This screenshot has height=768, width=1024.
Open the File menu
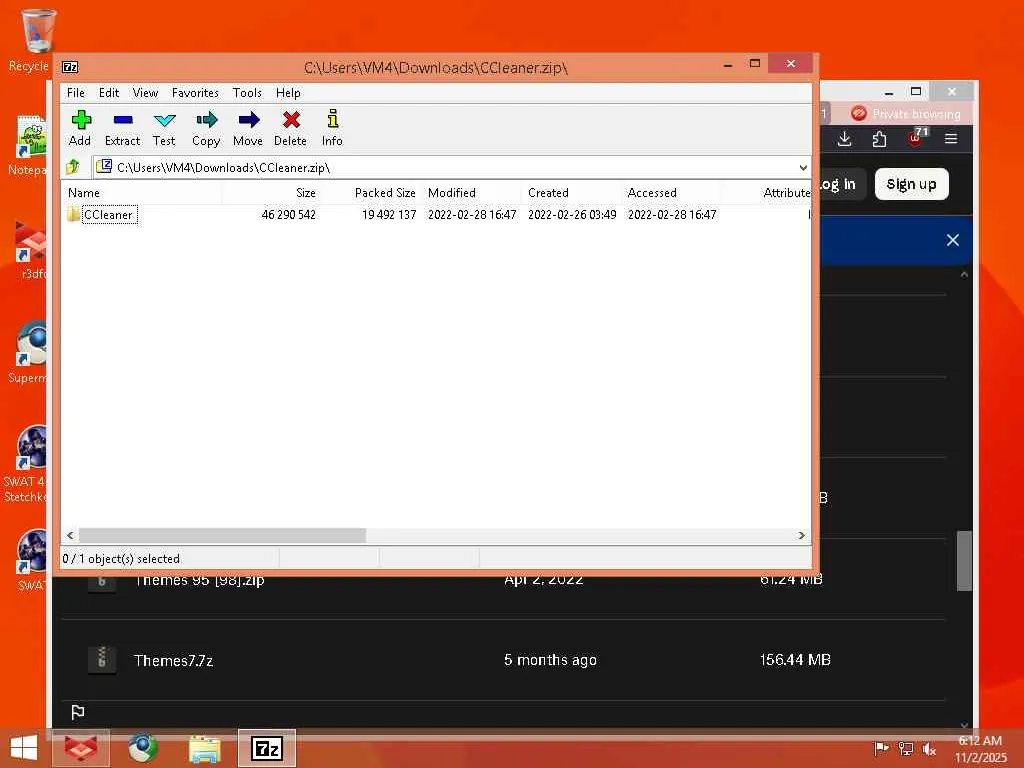click(76, 93)
